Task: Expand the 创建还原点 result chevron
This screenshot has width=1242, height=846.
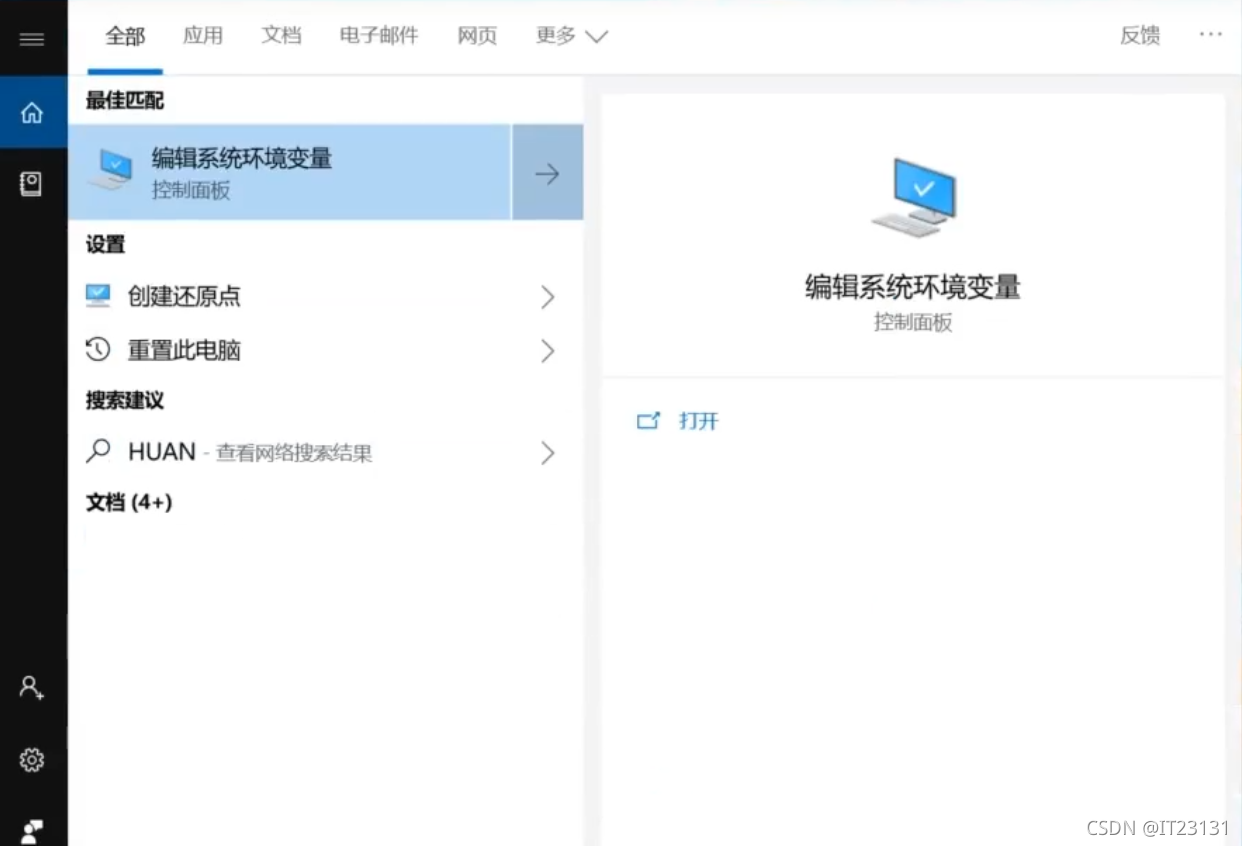Action: point(547,297)
